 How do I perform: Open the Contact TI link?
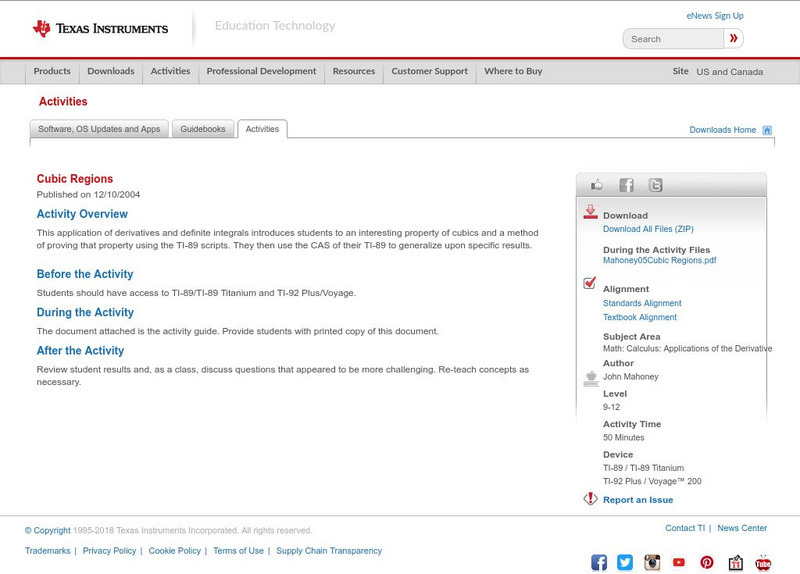[685, 528]
